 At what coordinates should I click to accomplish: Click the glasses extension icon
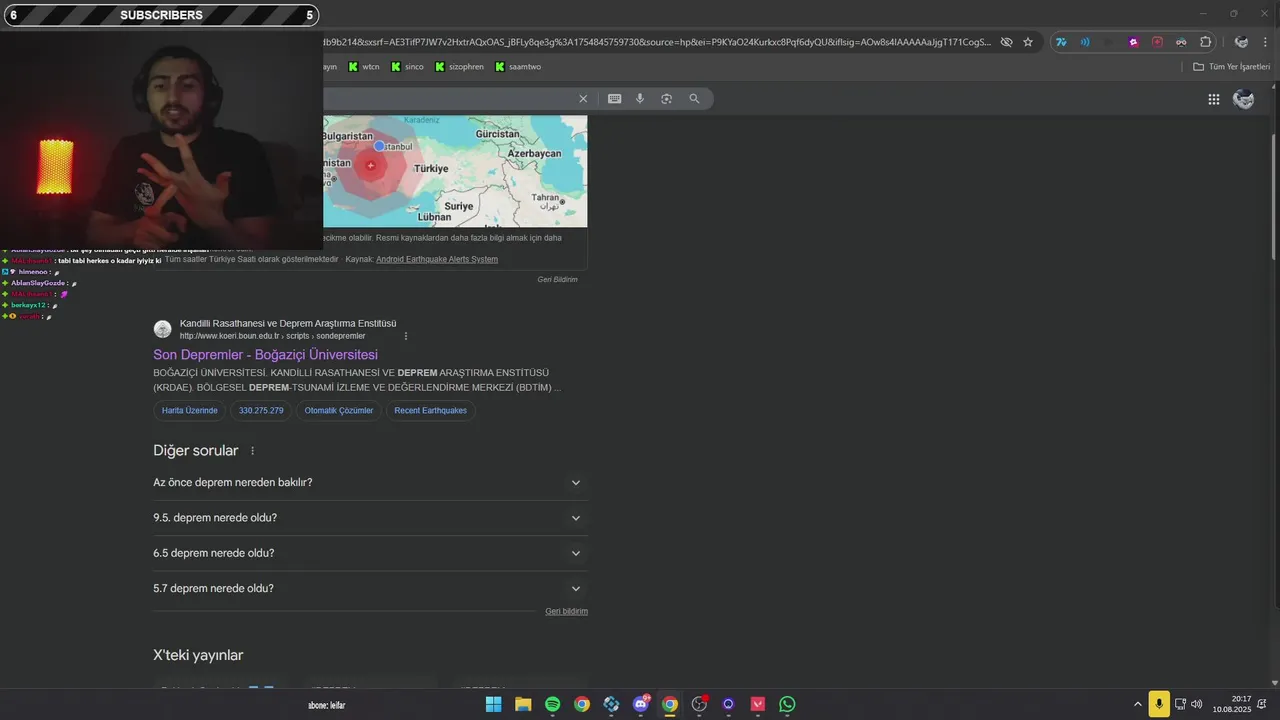click(1181, 42)
